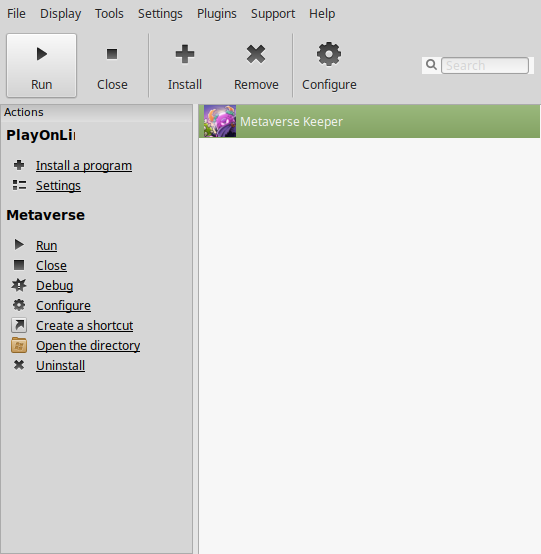Click the Install label in toolbar
541x554 pixels.
185,84
